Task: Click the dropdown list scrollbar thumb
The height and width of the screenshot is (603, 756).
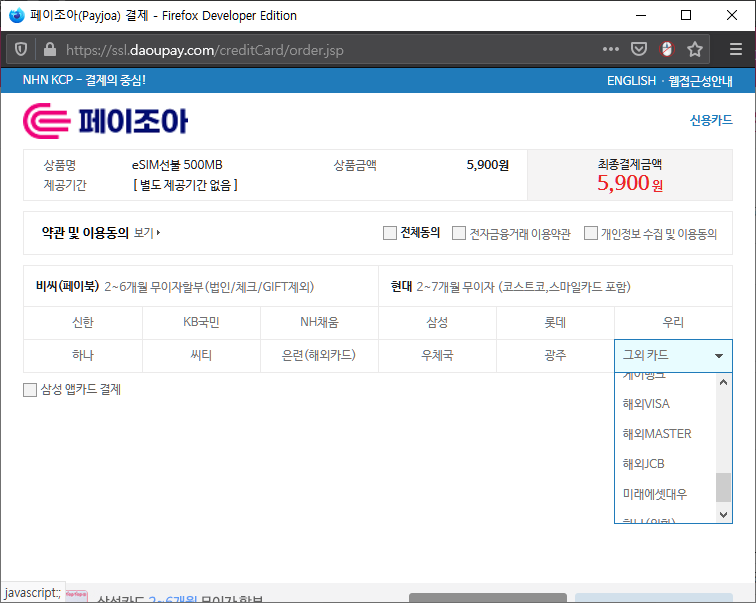Action: point(723,487)
